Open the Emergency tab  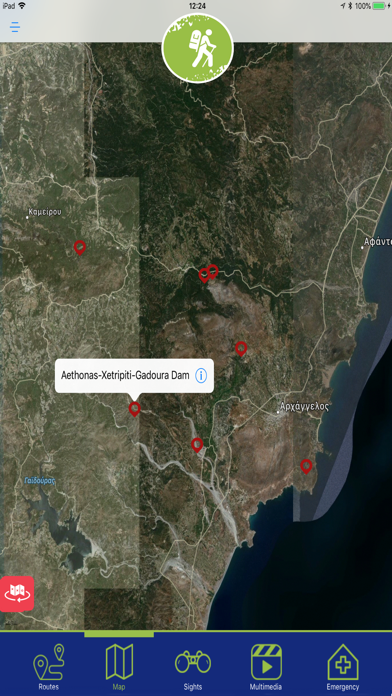(343, 667)
